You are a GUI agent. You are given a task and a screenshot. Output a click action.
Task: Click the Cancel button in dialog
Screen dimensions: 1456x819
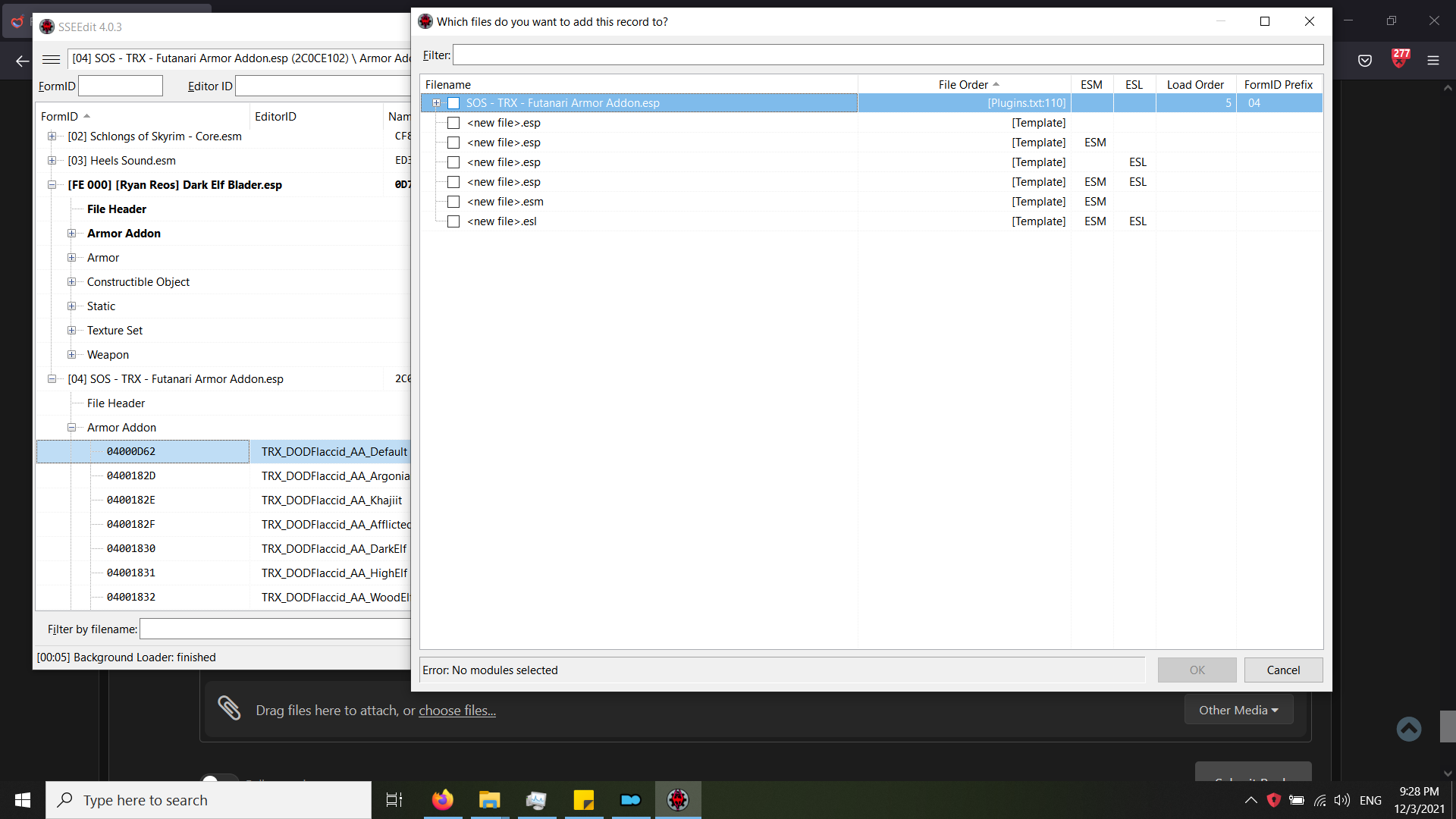pos(1283,670)
